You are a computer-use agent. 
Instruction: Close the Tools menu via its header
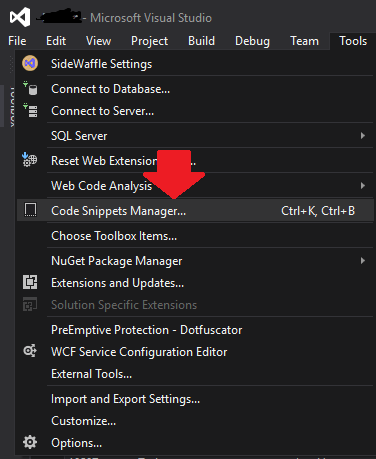coord(353,41)
